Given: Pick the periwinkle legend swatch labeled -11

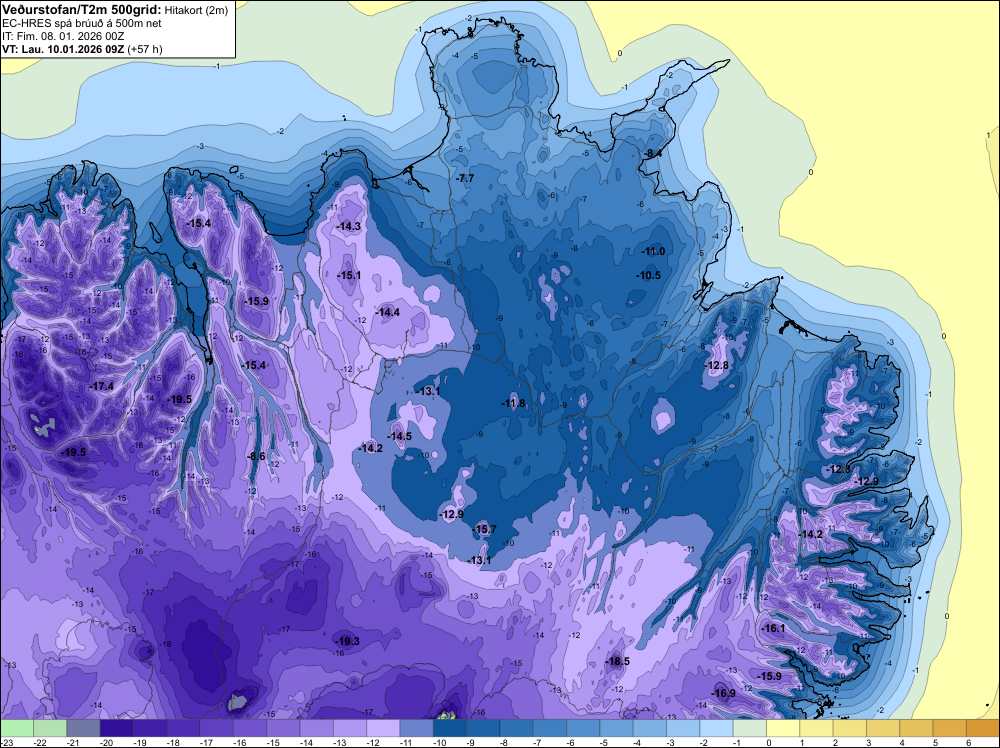Looking at the screenshot, I should pyautogui.click(x=416, y=728).
